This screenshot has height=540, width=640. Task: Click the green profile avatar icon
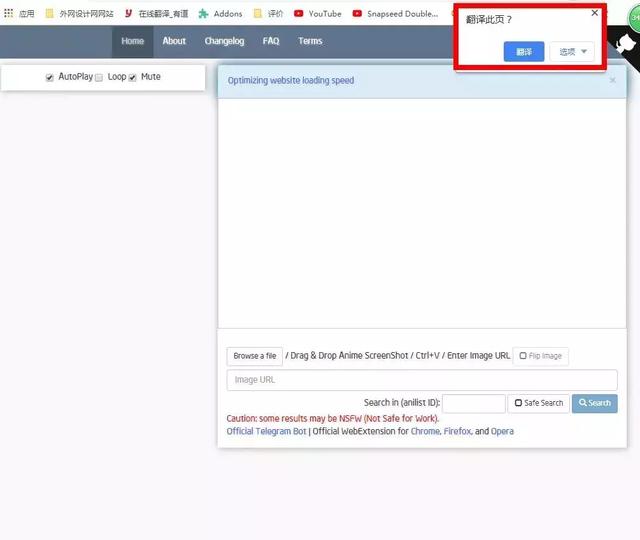(634, 18)
